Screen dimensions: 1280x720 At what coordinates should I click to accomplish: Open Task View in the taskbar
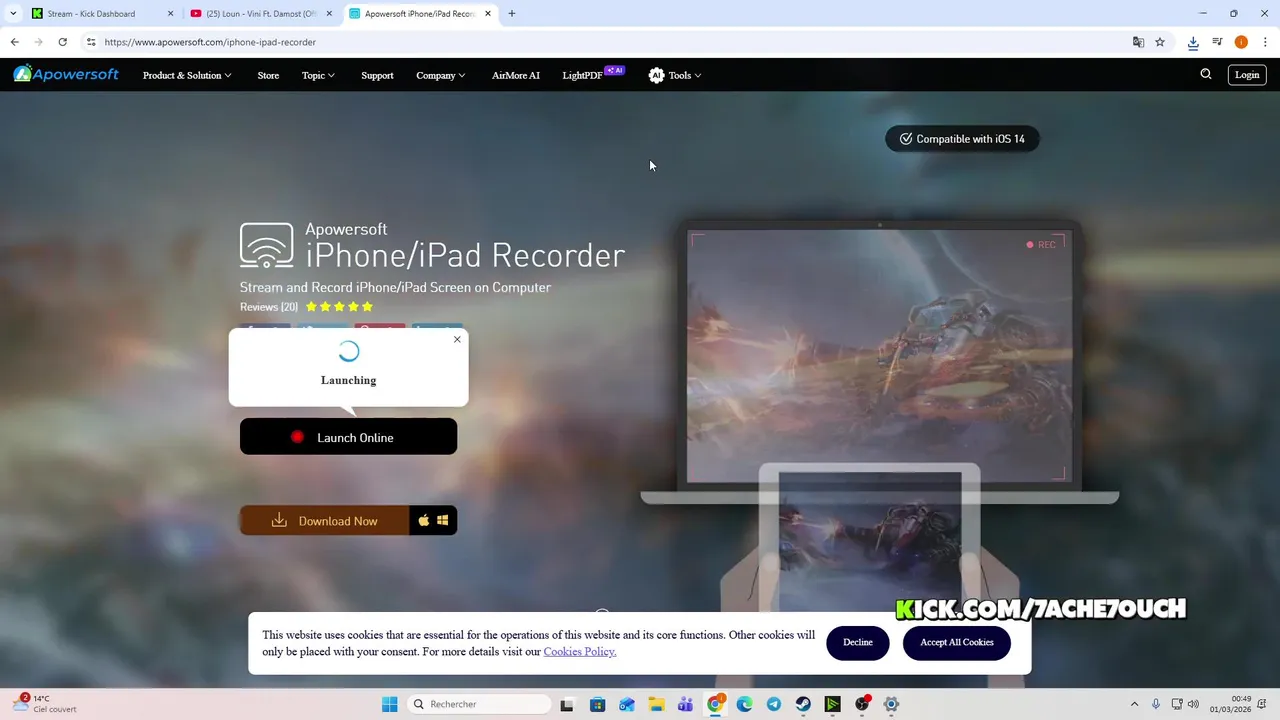pyautogui.click(x=567, y=704)
